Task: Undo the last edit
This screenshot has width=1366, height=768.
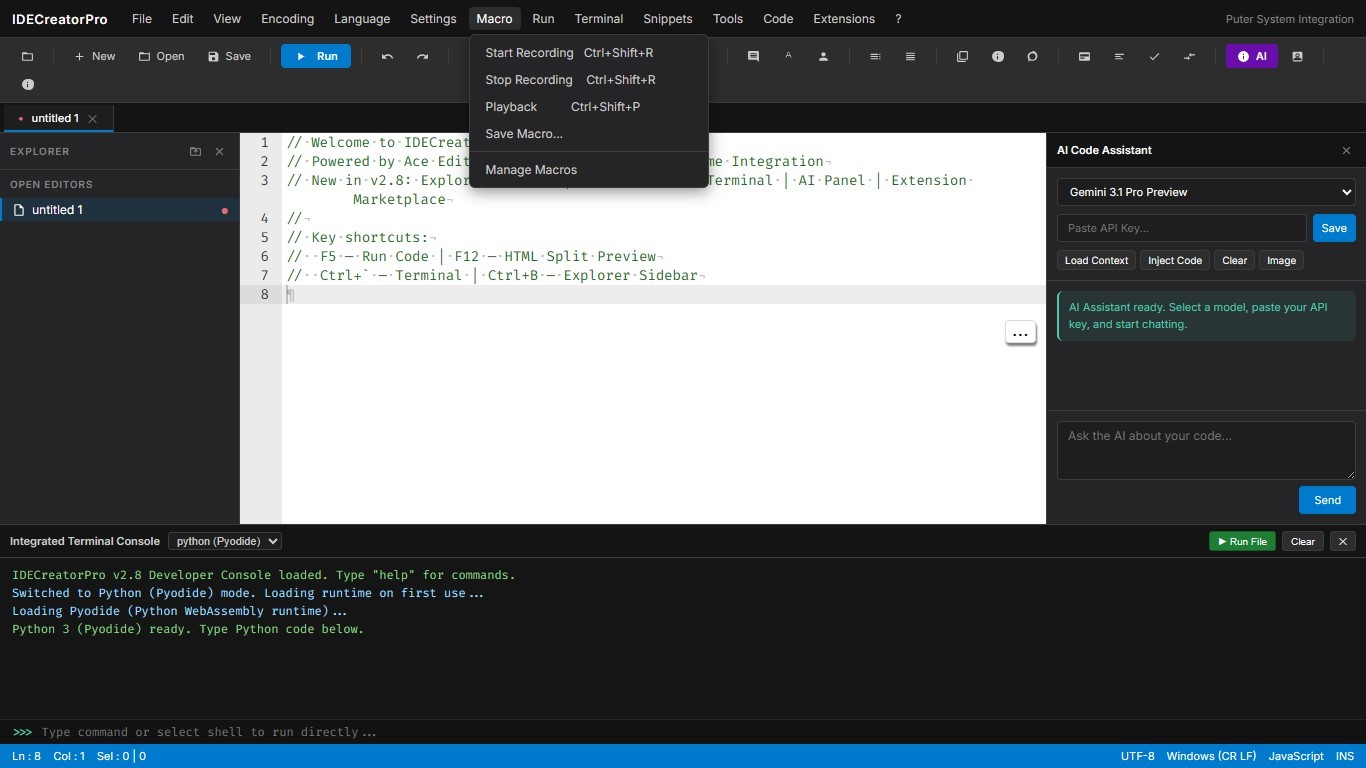Action: [387, 56]
